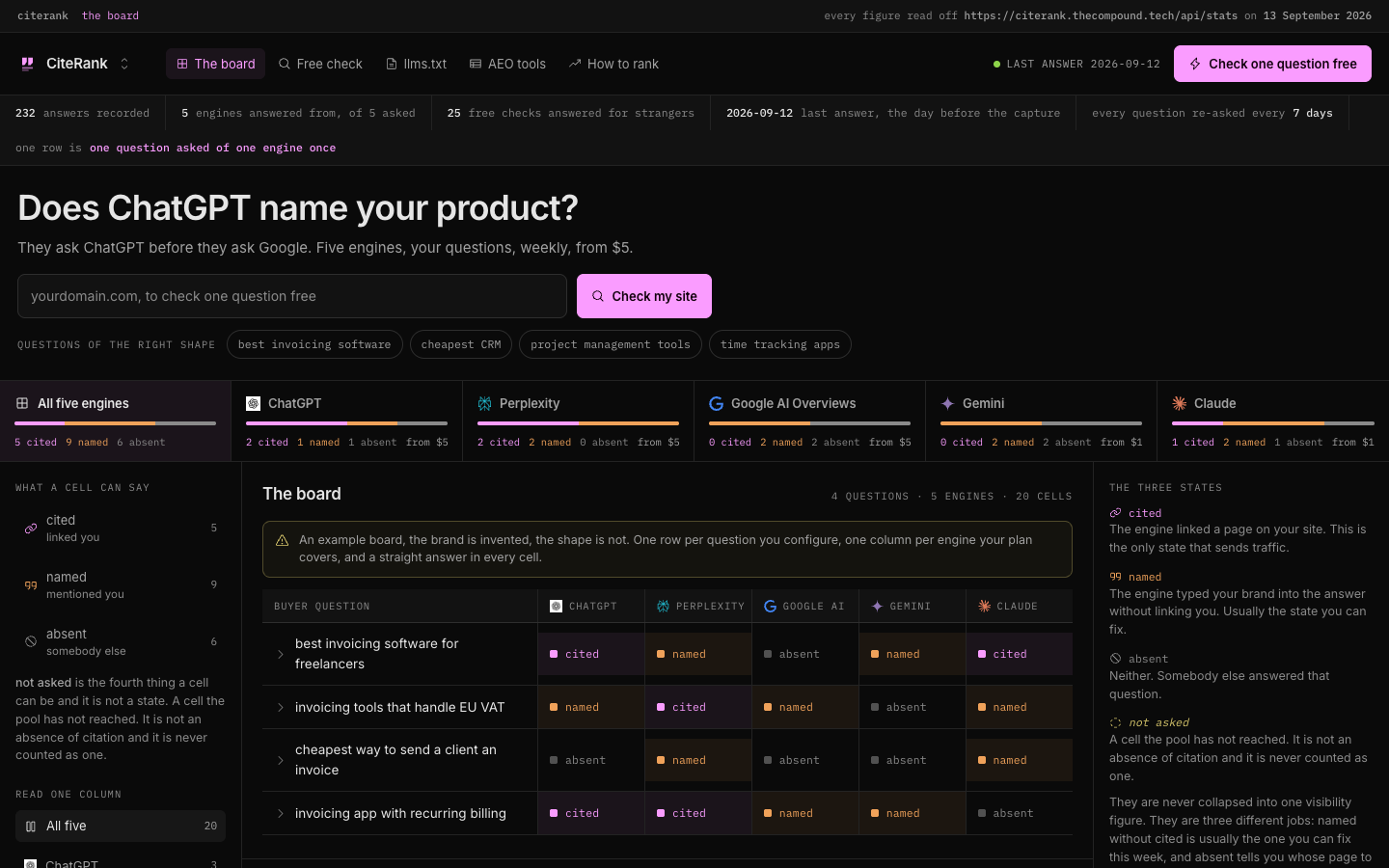This screenshot has height=868, width=1389.
Task: Click Claude's absent cell for recurring billing row
Action: click(x=1020, y=813)
